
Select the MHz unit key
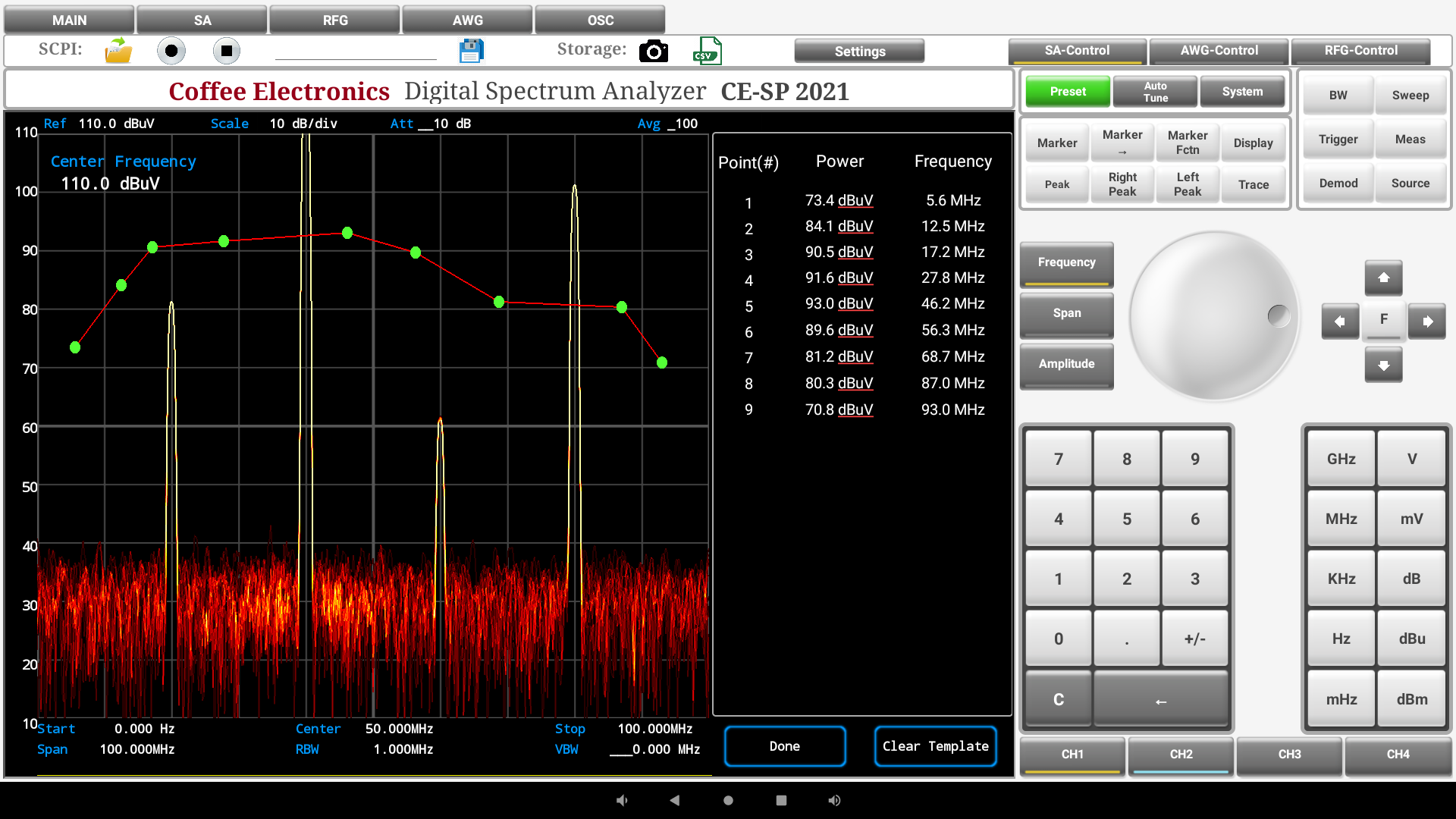pos(1341,519)
